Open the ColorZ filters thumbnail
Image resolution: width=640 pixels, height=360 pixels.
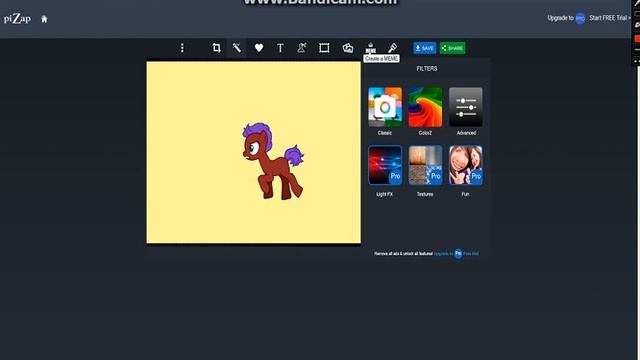point(425,107)
